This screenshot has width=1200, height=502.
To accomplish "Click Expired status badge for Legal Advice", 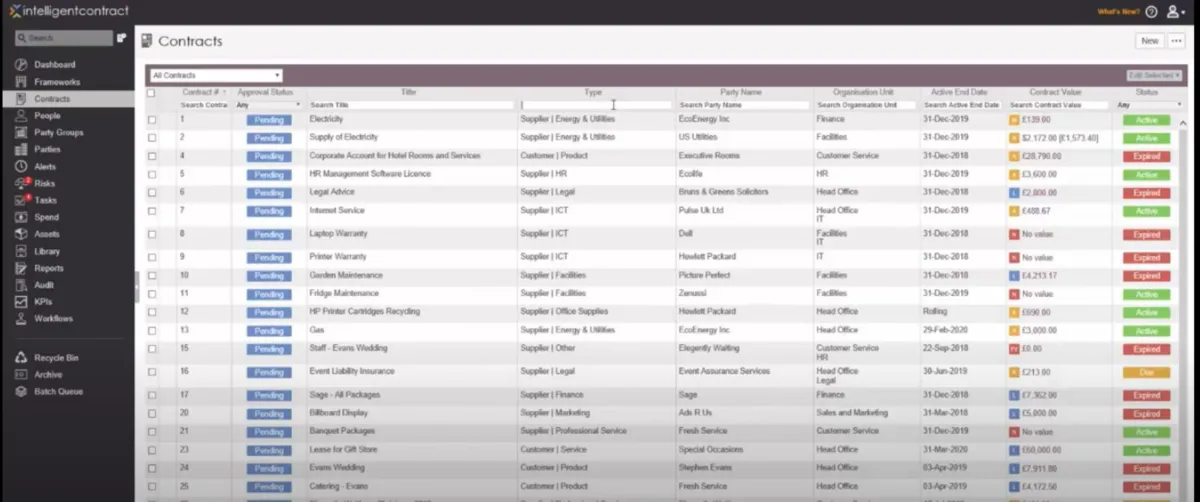I will 1146,194.
